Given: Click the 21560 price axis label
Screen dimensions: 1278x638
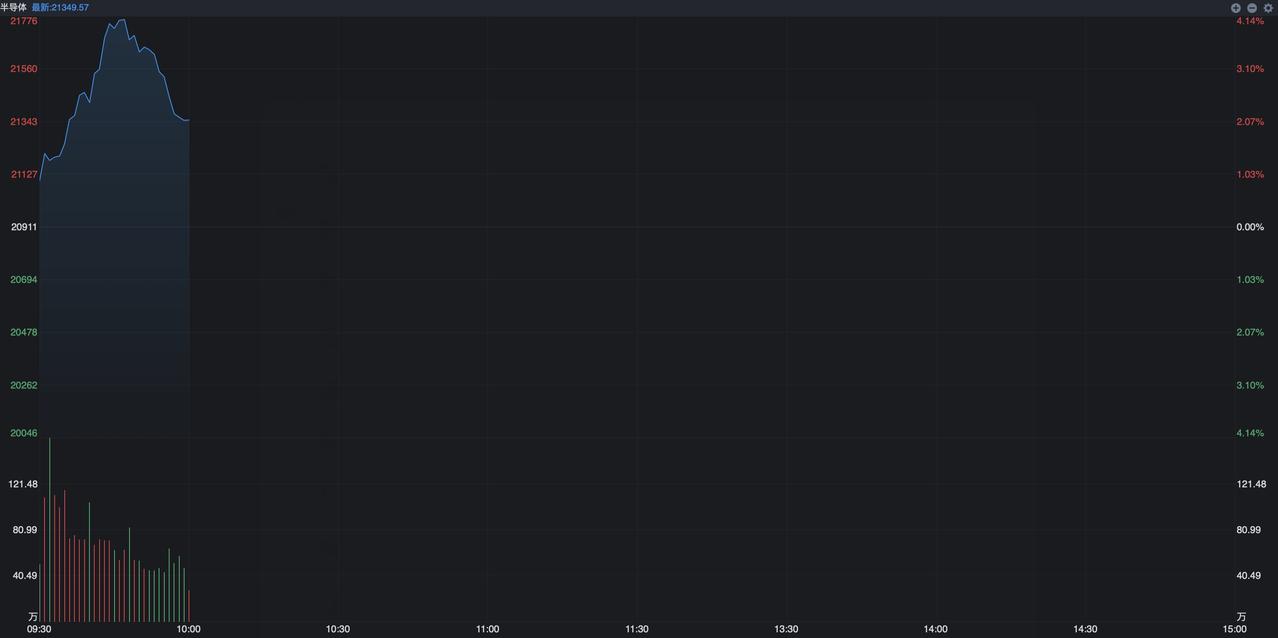Looking at the screenshot, I should [24, 69].
